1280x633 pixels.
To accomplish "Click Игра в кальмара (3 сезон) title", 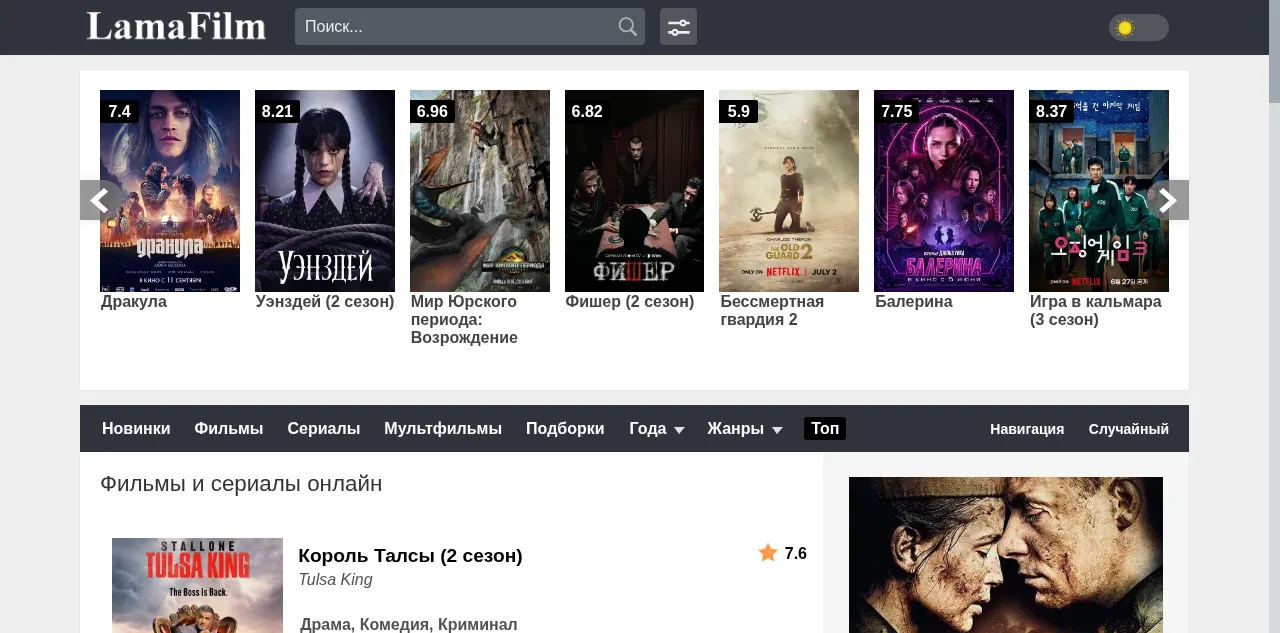I will tap(1096, 311).
